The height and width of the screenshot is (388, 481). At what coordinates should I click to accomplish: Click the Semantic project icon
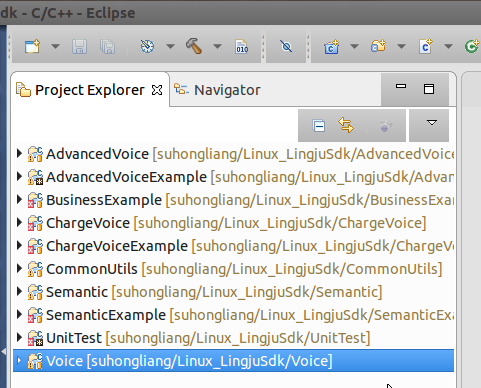tap(35, 292)
